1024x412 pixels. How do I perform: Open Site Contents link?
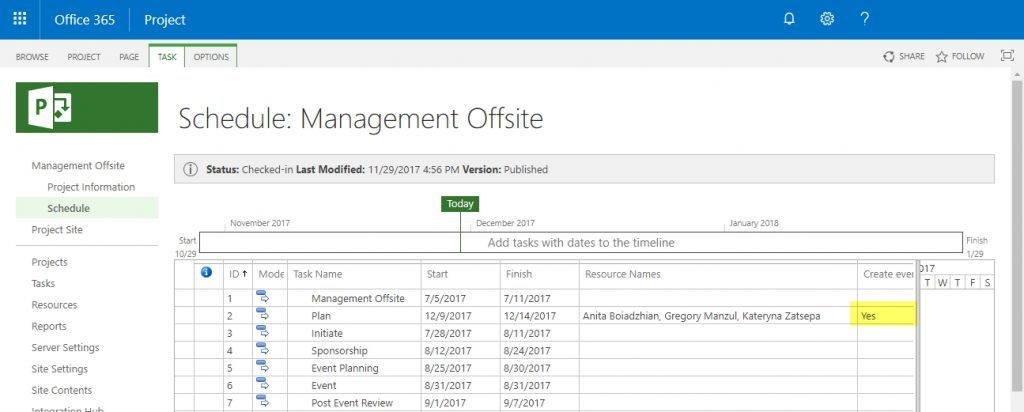61,390
